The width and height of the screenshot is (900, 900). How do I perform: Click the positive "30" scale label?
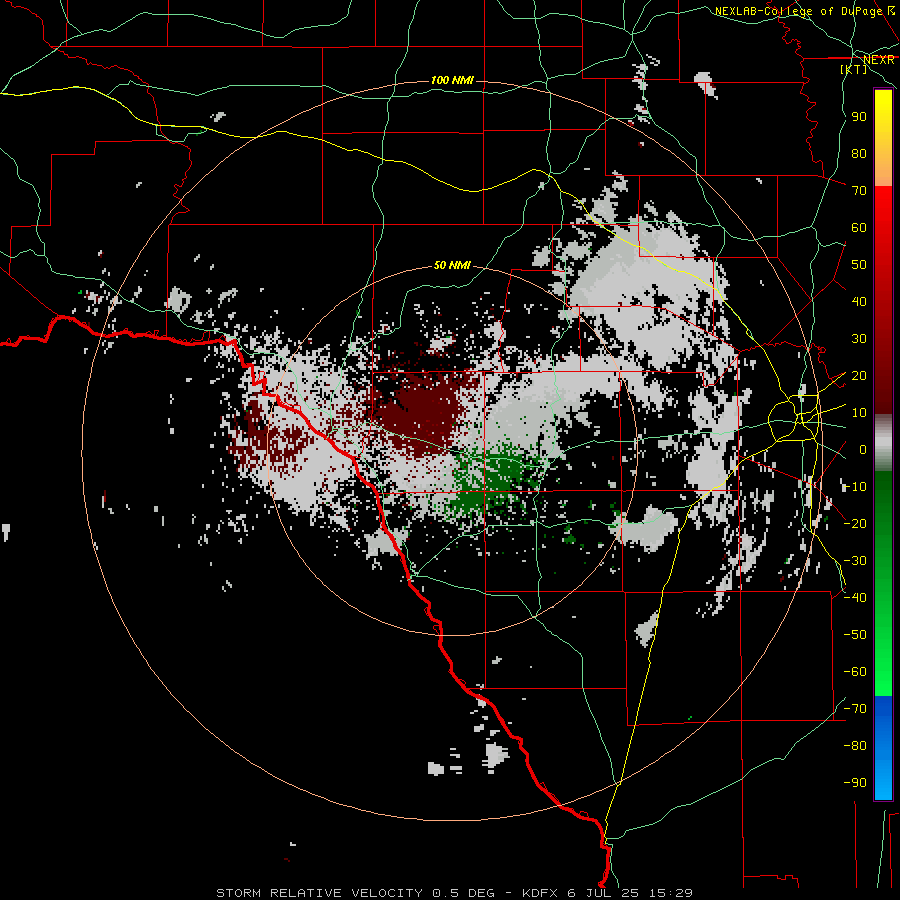pyautogui.click(x=859, y=339)
